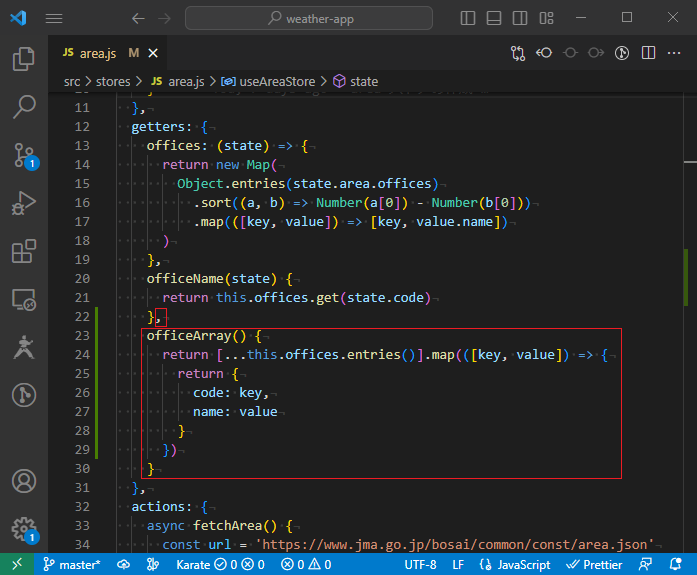This screenshot has height=575, width=697.
Task: Open the Explorer view in activity bar
Action: coord(24,59)
